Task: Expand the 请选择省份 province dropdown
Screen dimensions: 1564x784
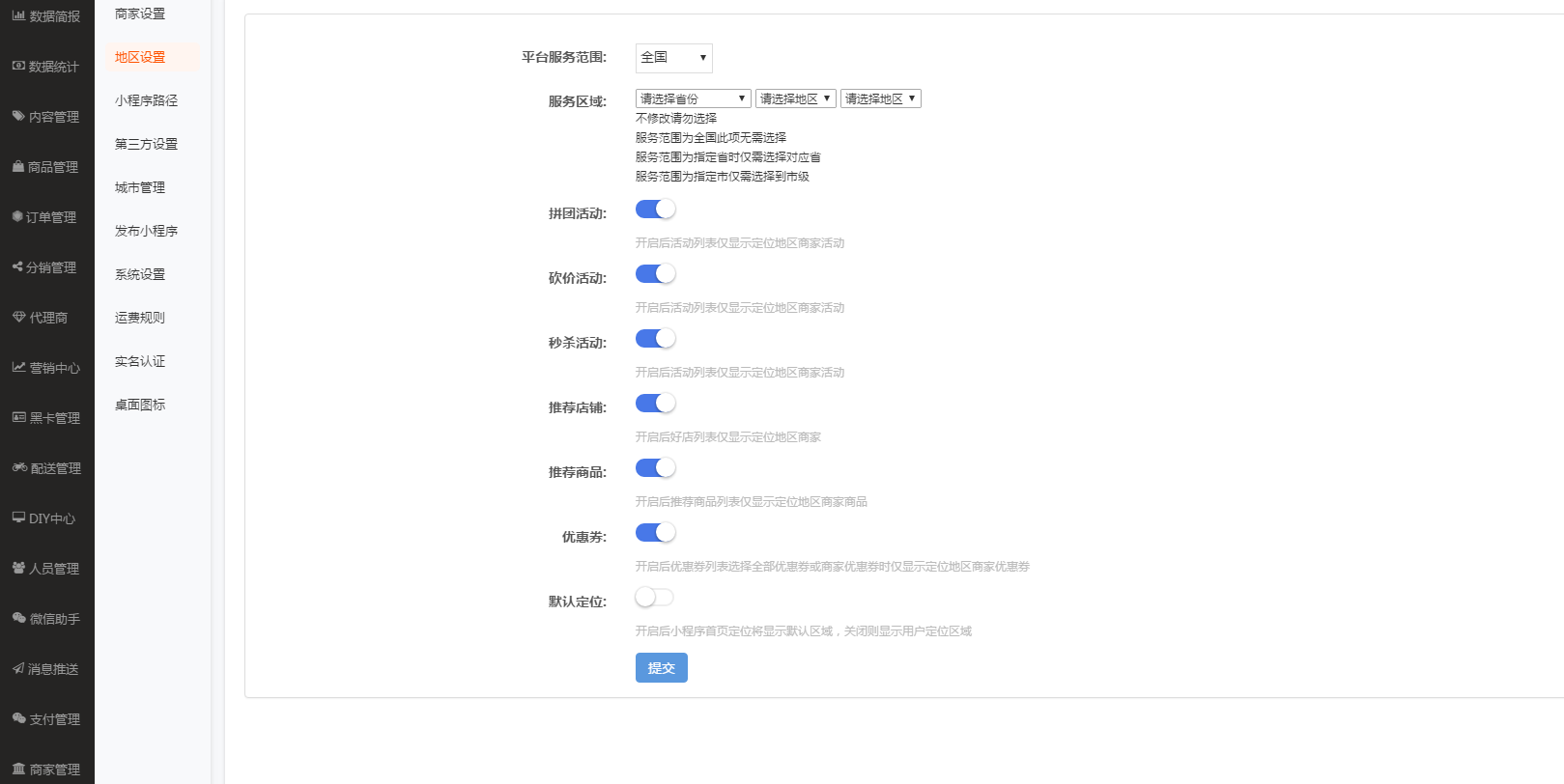Action: click(693, 98)
